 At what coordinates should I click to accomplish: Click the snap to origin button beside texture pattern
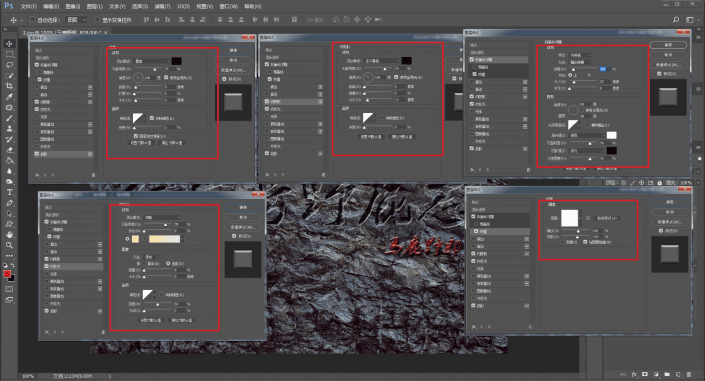pos(608,218)
